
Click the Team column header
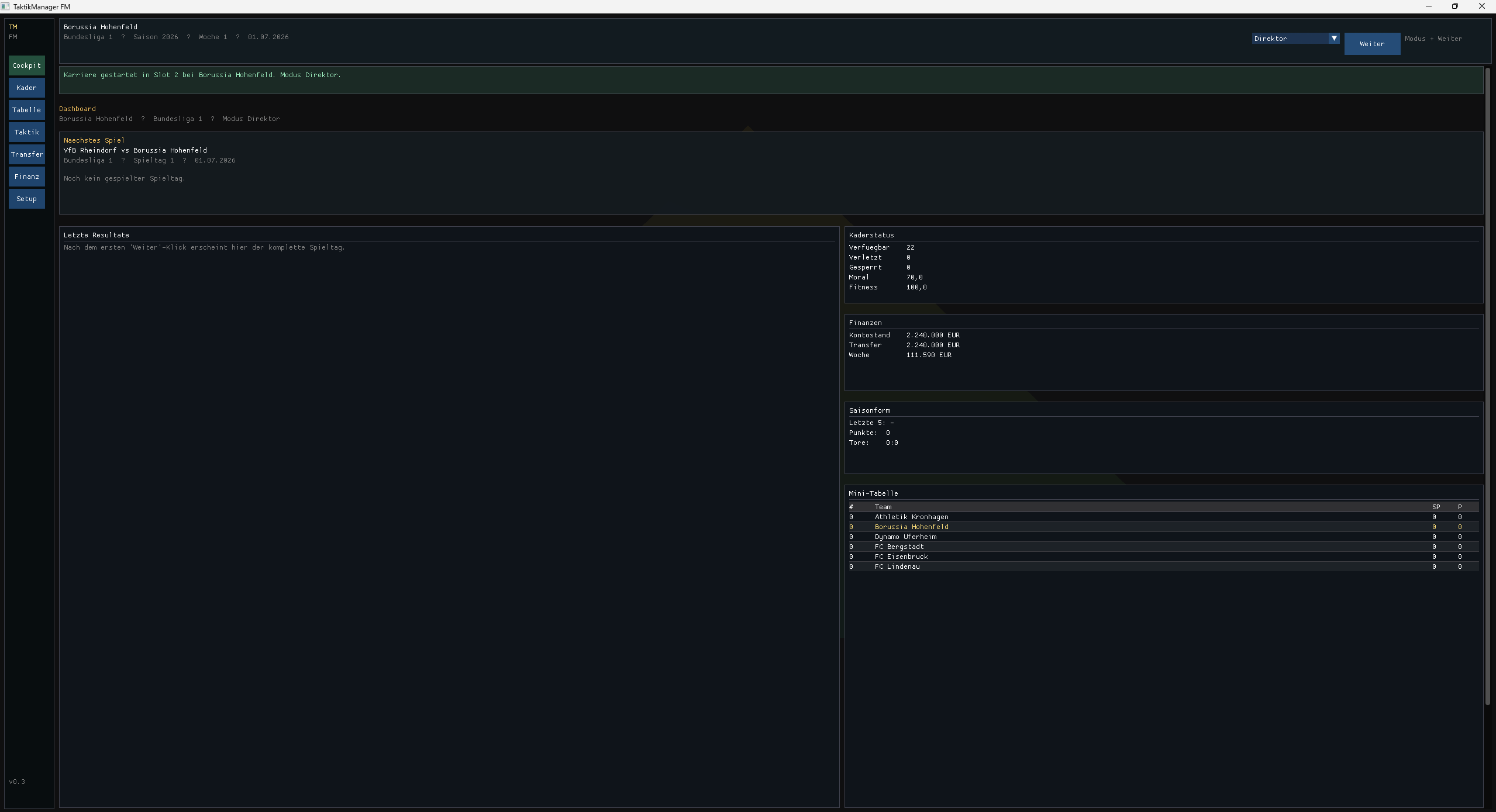pyautogui.click(x=883, y=507)
